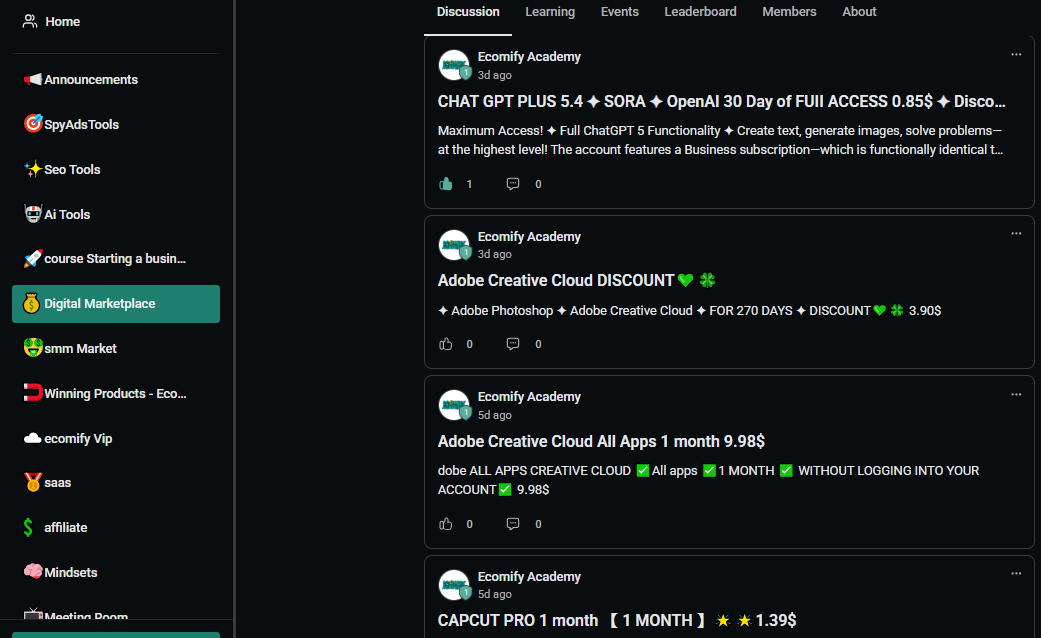Go to the Members tab
This screenshot has width=1041, height=638.
click(789, 12)
